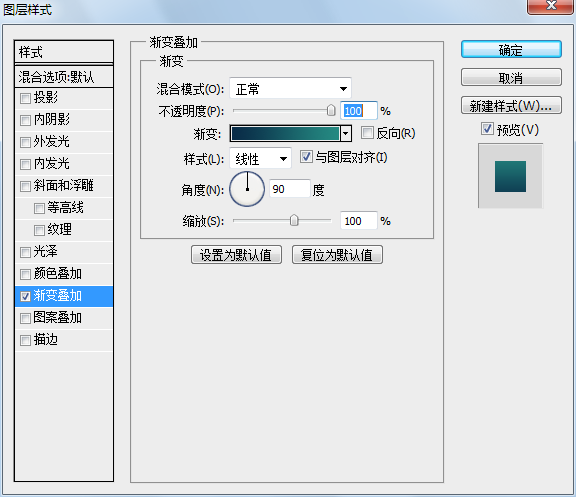Image resolution: width=576 pixels, height=497 pixels.
Task: Select the 描边 stroke style item
Action: (64, 340)
